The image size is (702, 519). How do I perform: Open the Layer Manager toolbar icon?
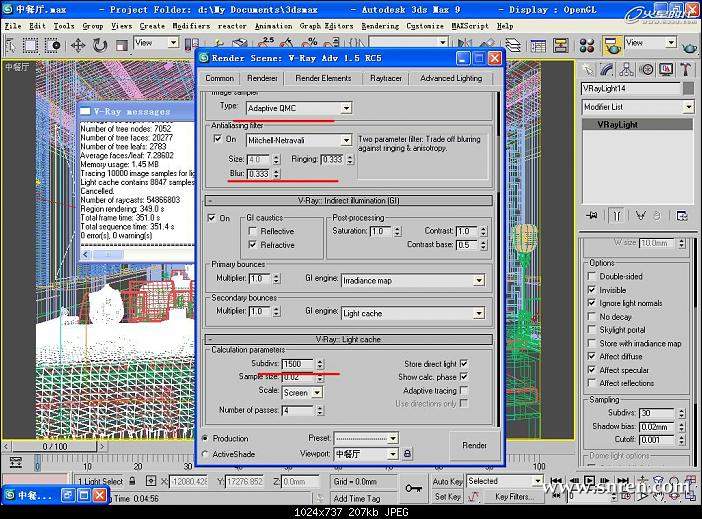(x=515, y=45)
